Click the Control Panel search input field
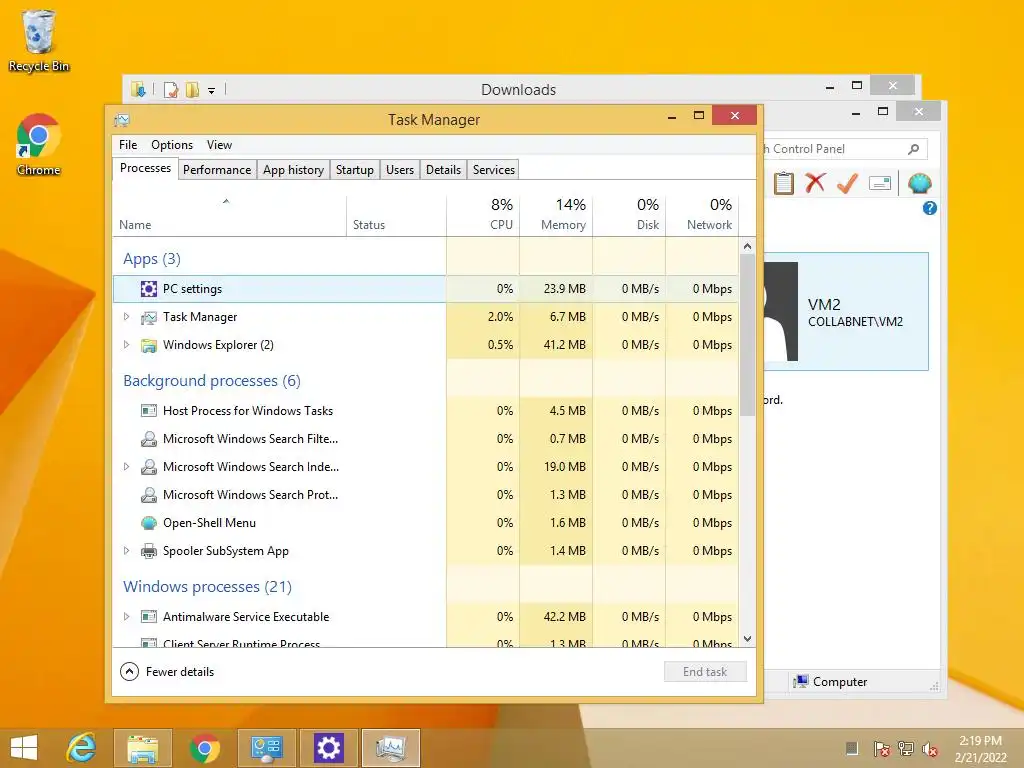This screenshot has width=1024, height=768. [x=836, y=149]
